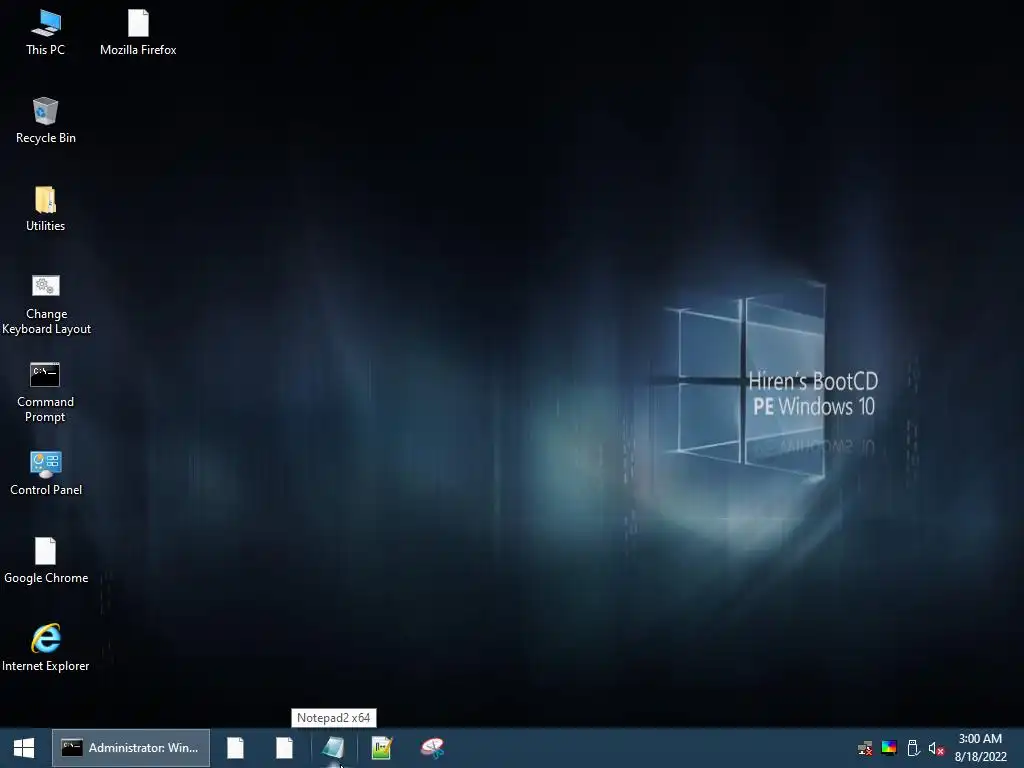Switch to Administrator command window in taskbar
This screenshot has height=768, width=1024.
pyautogui.click(x=131, y=748)
